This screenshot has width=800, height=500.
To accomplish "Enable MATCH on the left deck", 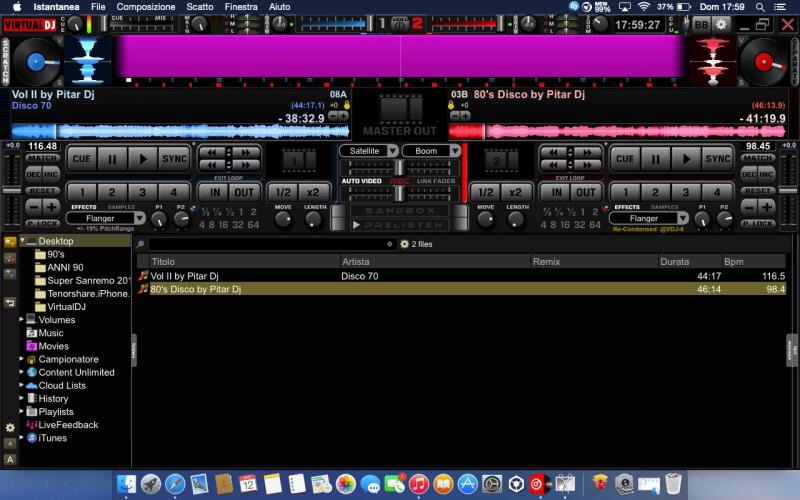I will 42,159.
